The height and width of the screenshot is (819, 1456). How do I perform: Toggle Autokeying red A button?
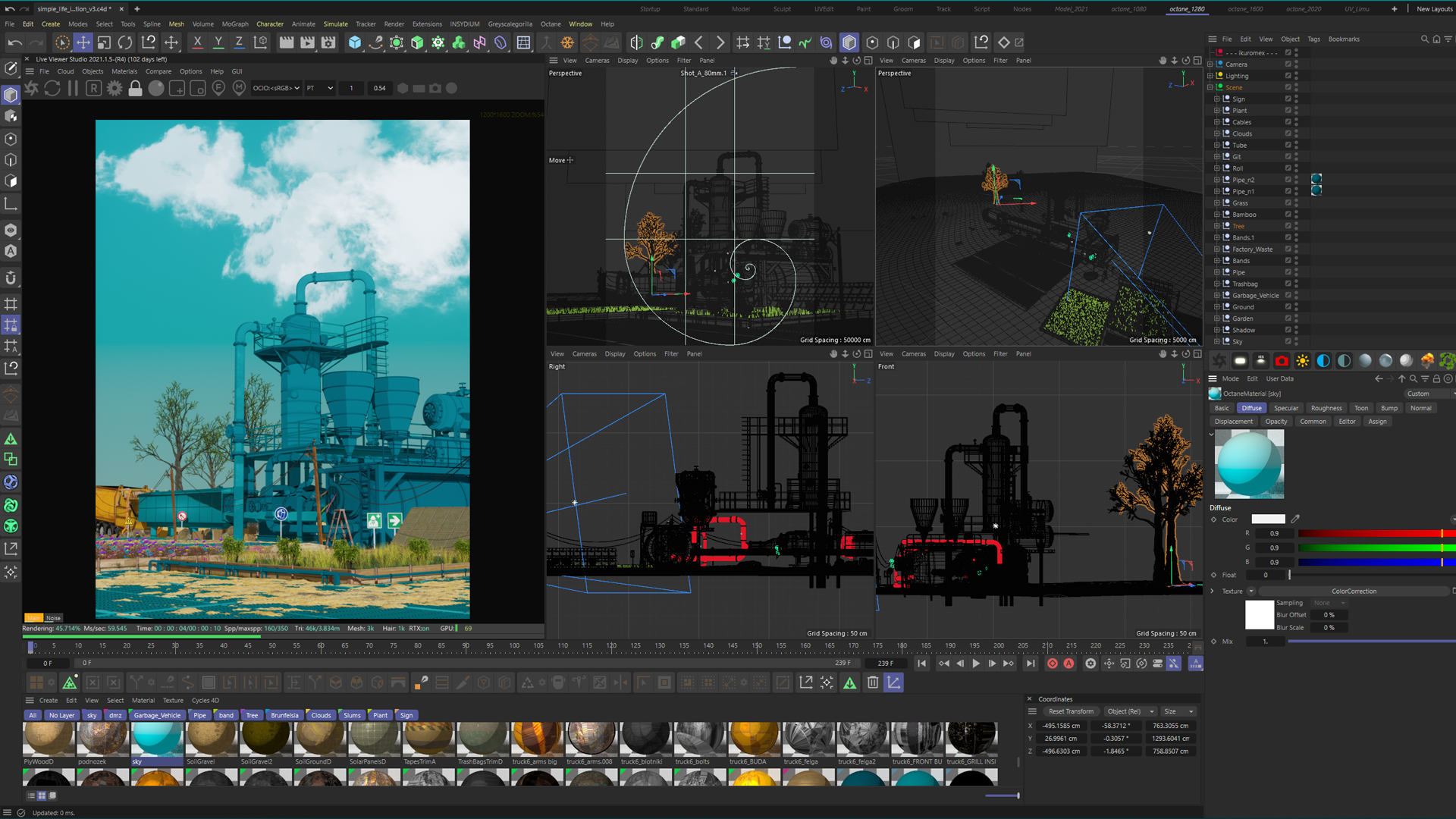pyautogui.click(x=1068, y=664)
